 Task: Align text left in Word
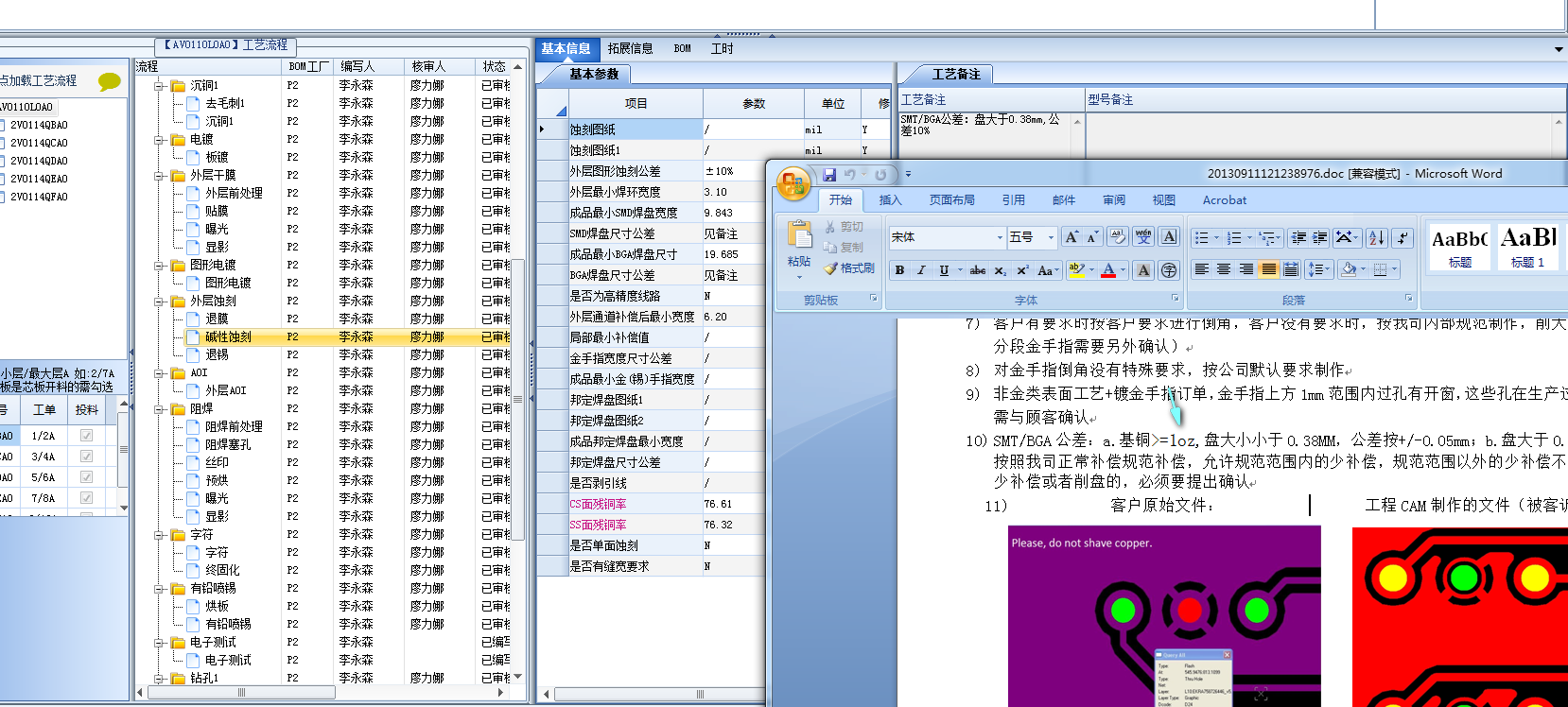[1201, 269]
